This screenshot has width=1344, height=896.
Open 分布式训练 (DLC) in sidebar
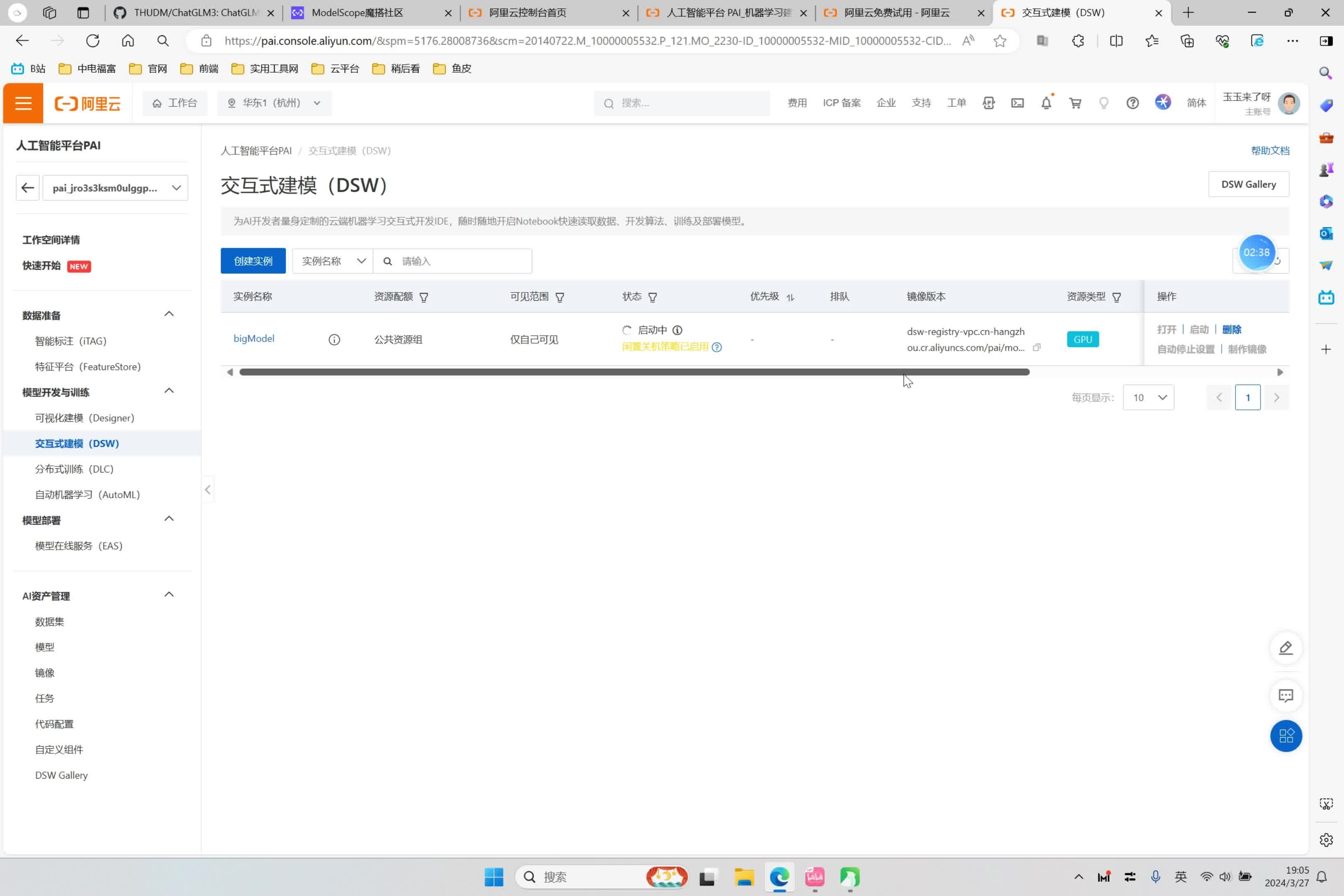tap(74, 469)
